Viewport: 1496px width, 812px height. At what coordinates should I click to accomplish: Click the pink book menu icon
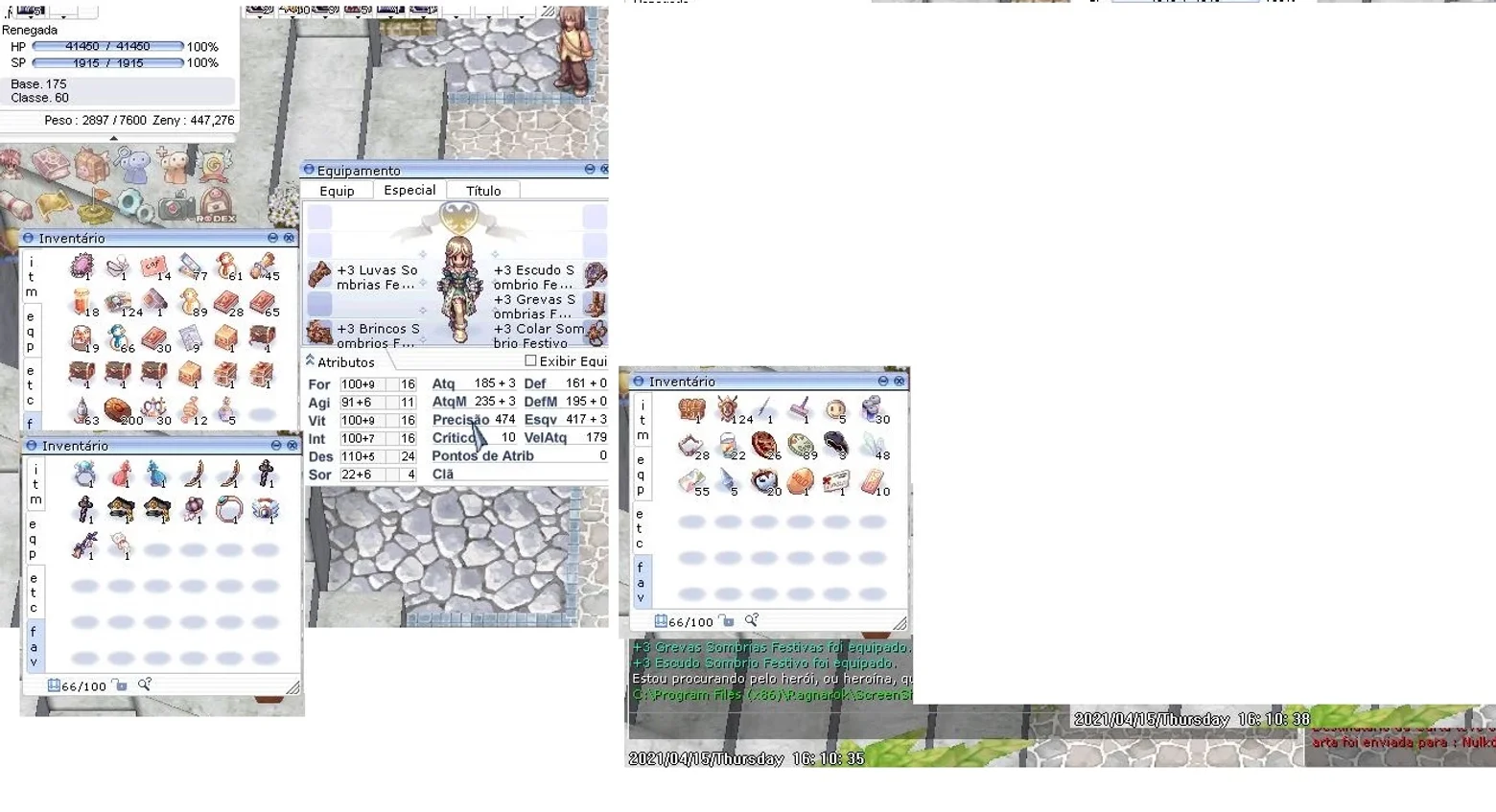coord(51,164)
